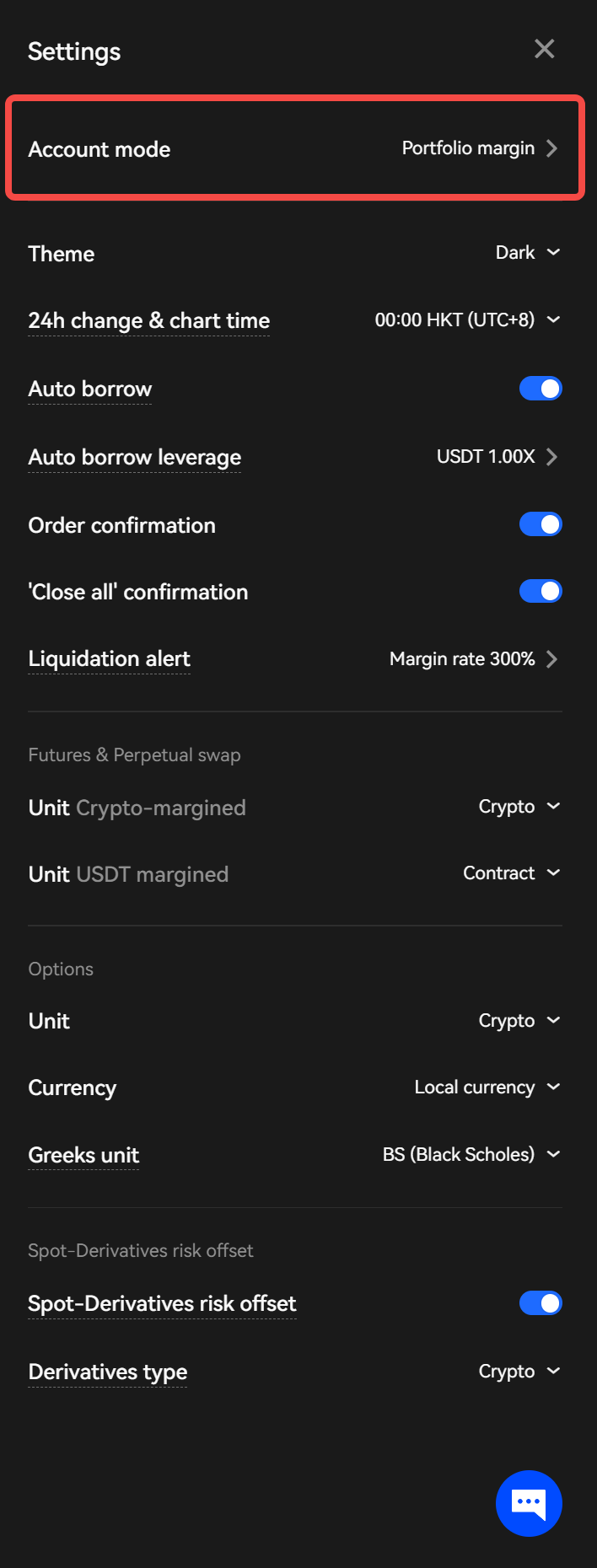Click the 24h change & chart time label

click(149, 321)
